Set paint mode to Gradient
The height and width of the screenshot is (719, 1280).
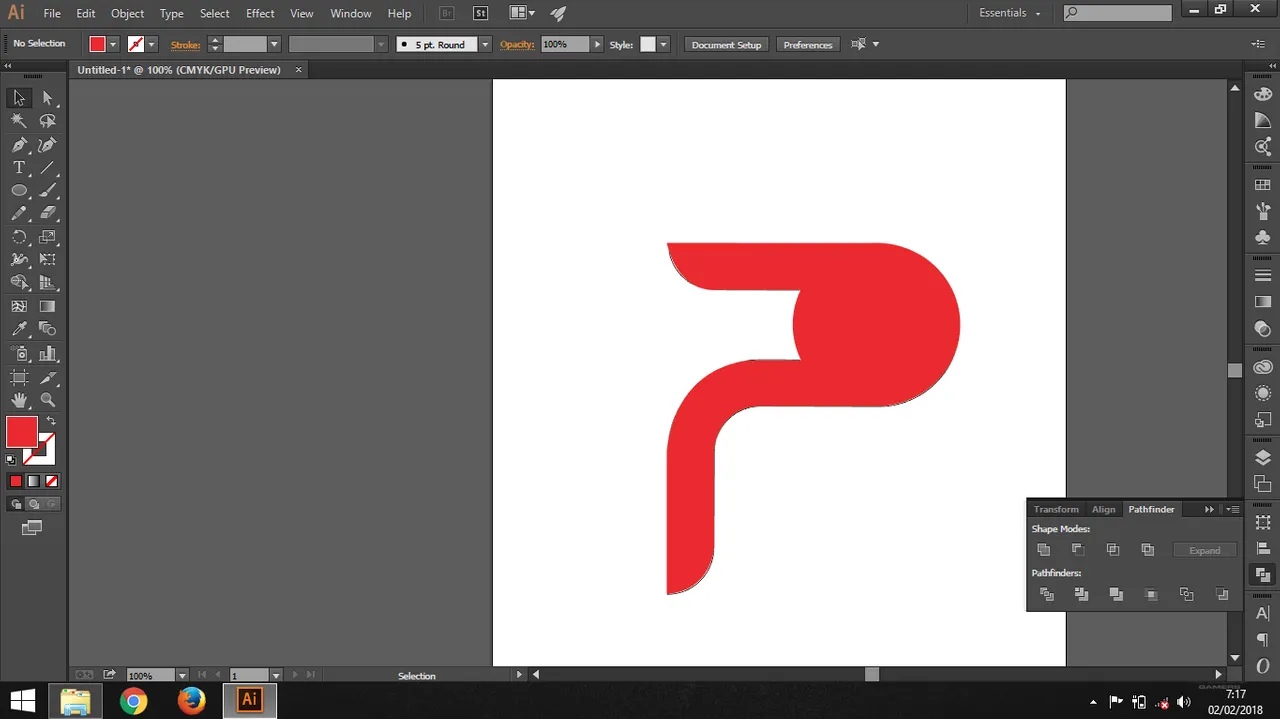click(33, 481)
